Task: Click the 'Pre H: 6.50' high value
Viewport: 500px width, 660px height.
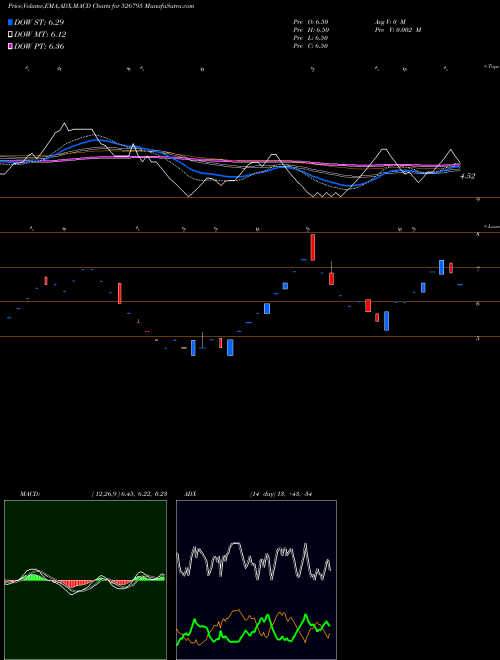Action: click(311, 30)
